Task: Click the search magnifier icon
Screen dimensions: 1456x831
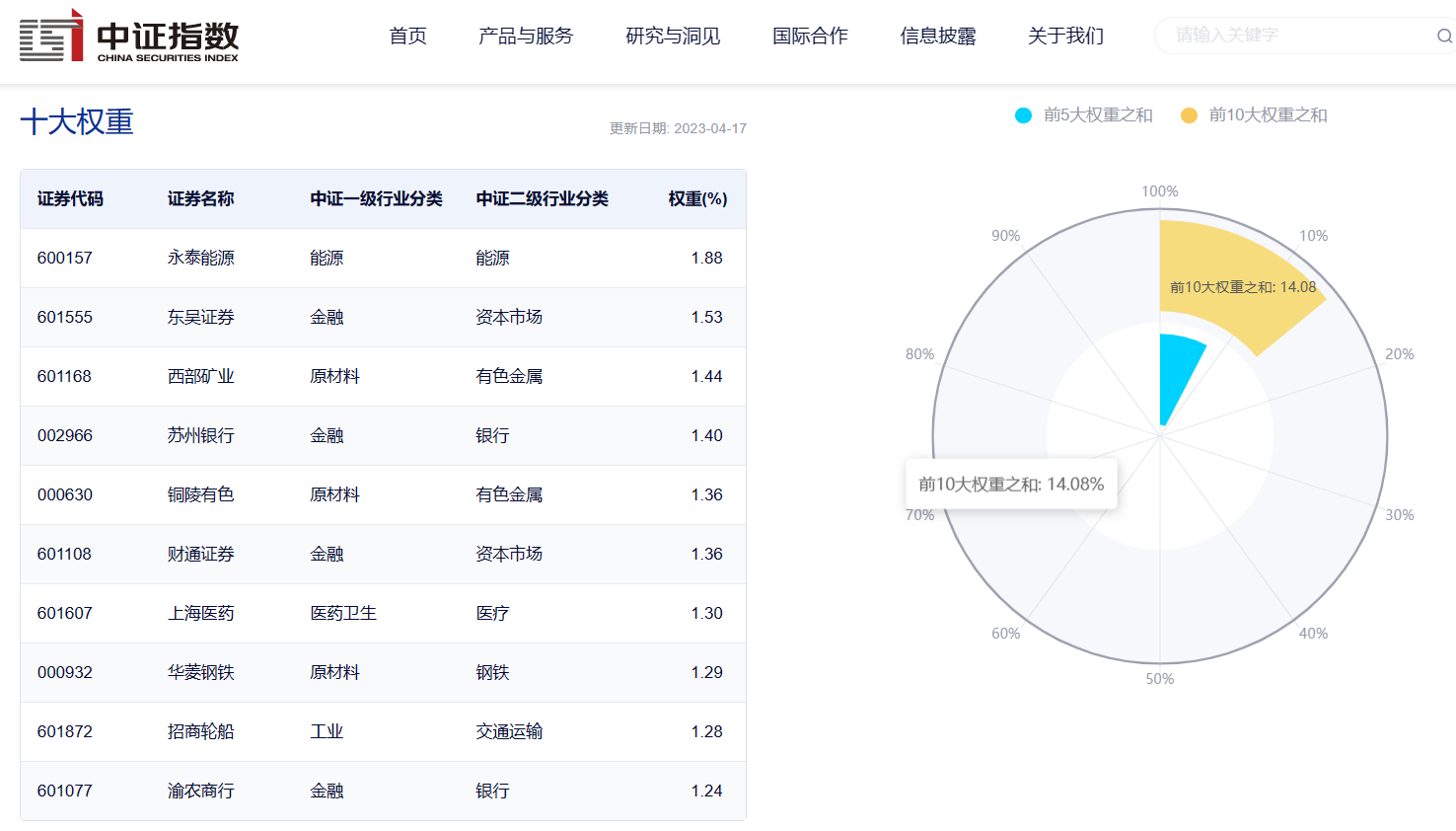Action: tap(1444, 37)
